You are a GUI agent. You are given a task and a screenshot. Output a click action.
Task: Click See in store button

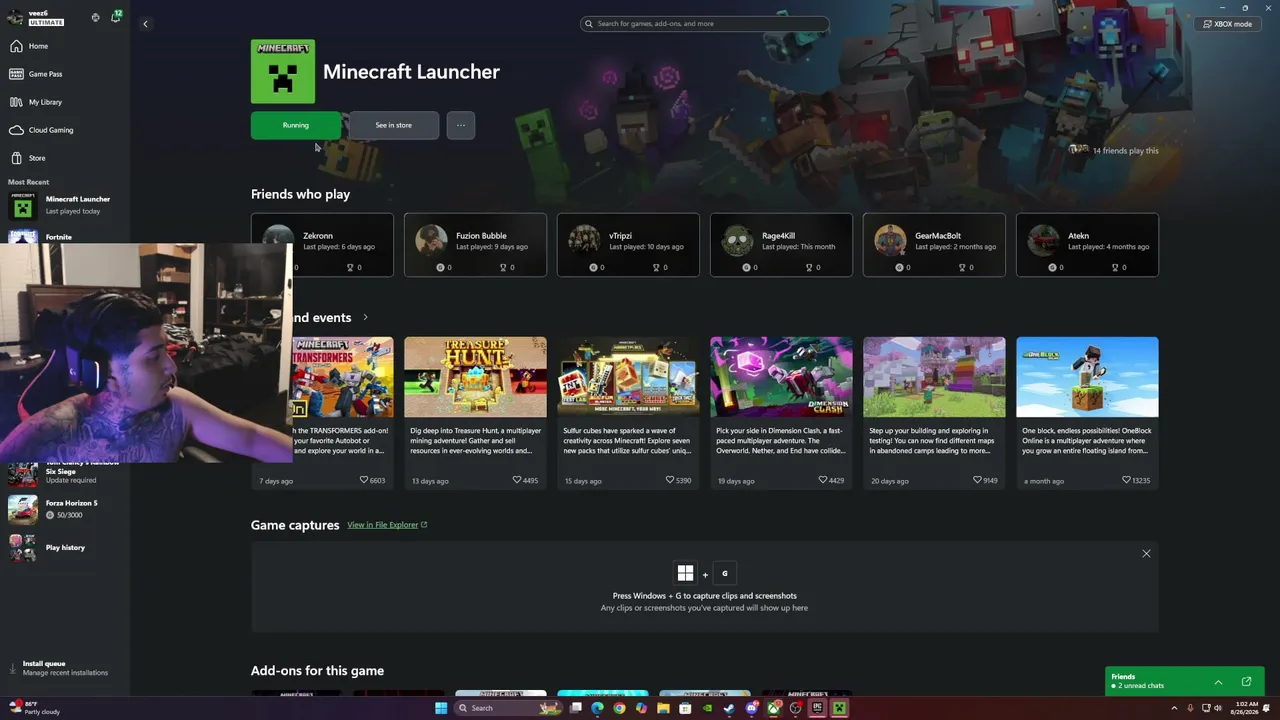coord(393,125)
